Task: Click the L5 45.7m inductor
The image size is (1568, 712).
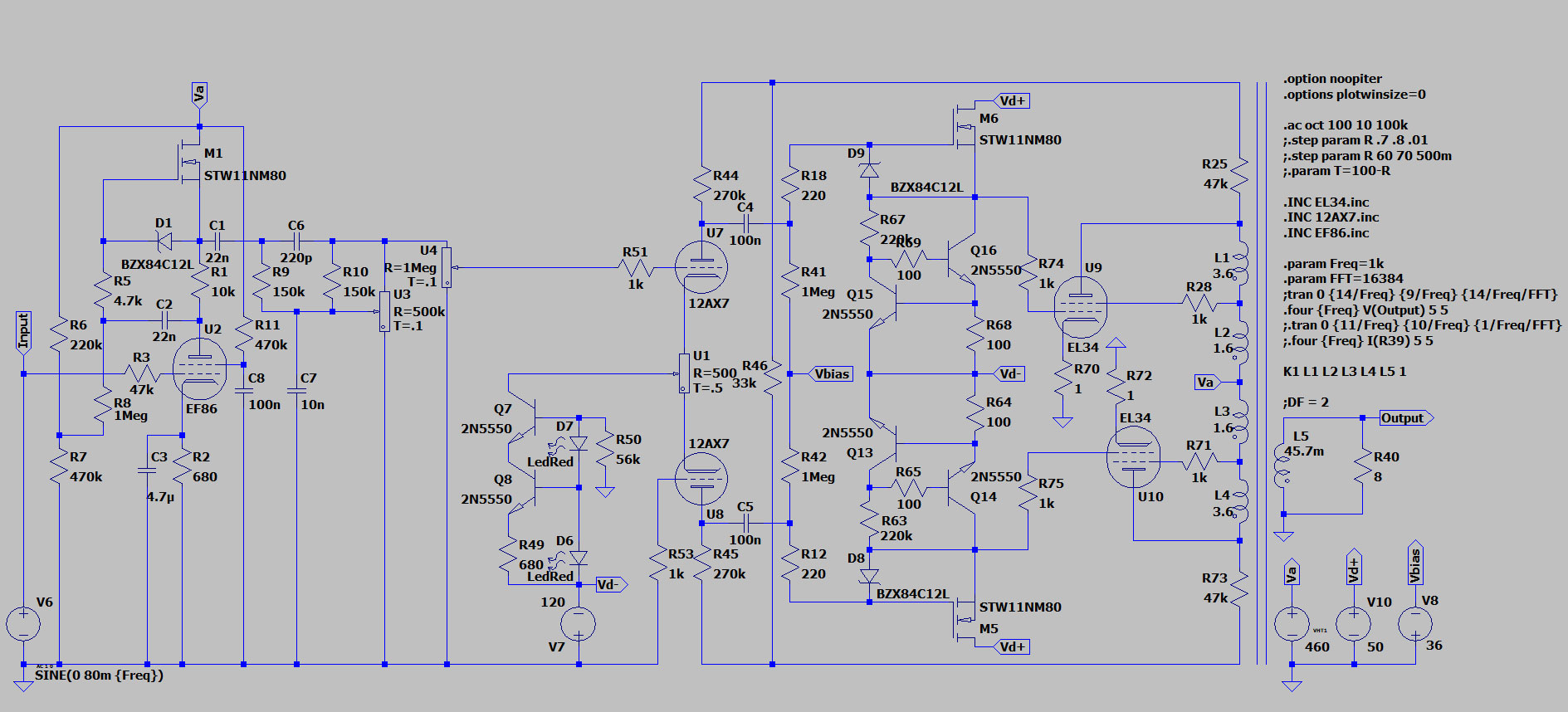Action: [x=1283, y=465]
